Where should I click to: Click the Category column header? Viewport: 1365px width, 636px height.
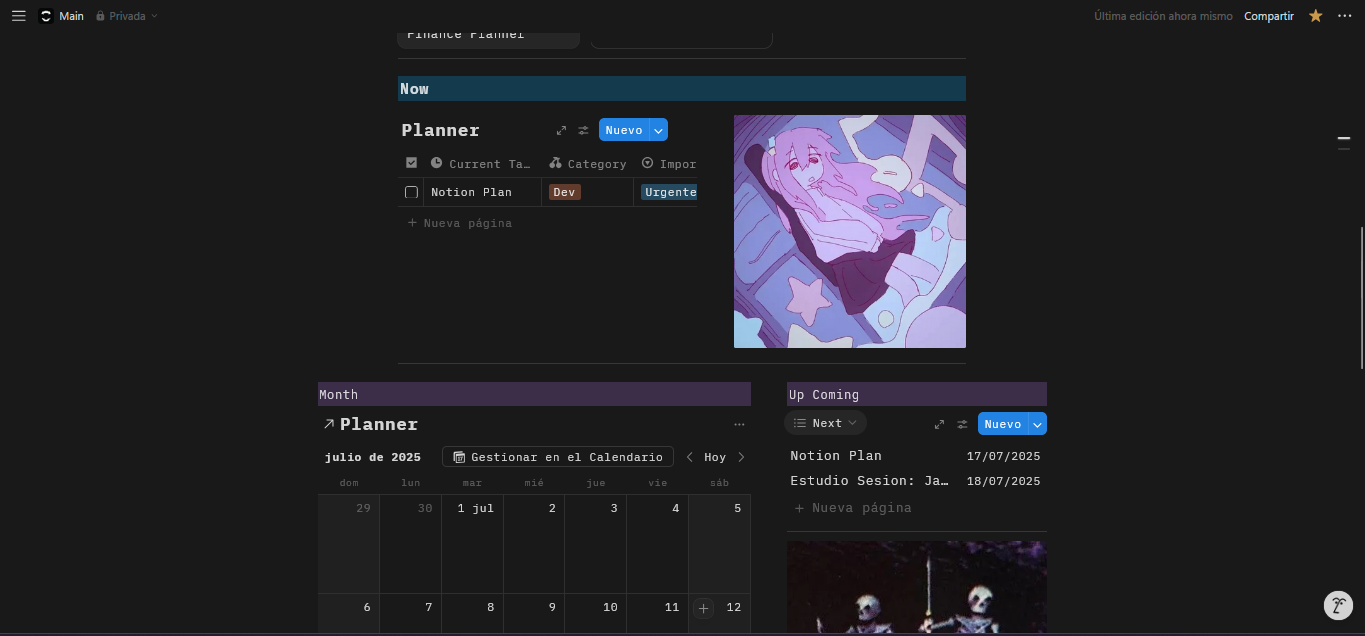(x=588, y=163)
